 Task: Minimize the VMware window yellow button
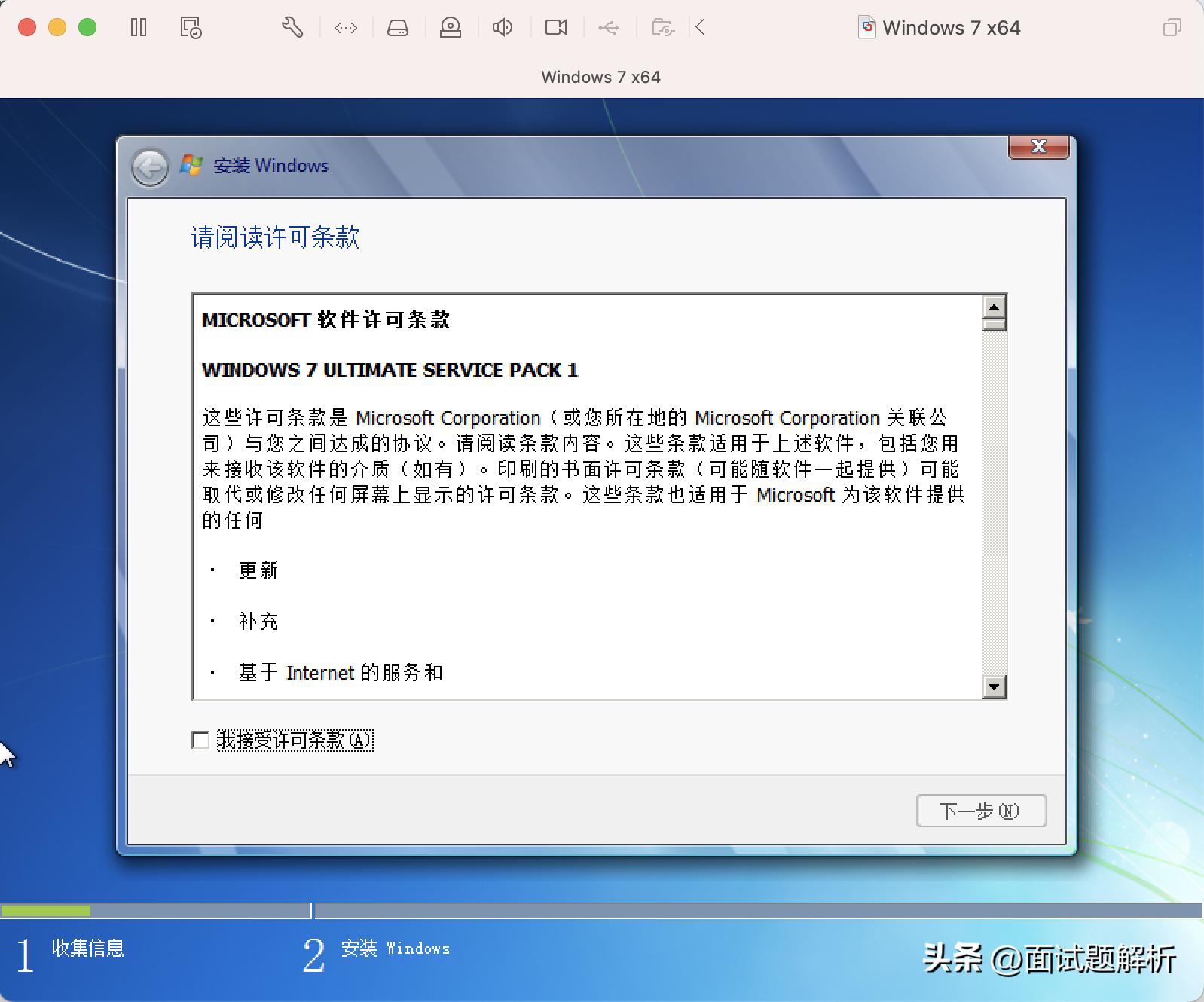[x=57, y=28]
